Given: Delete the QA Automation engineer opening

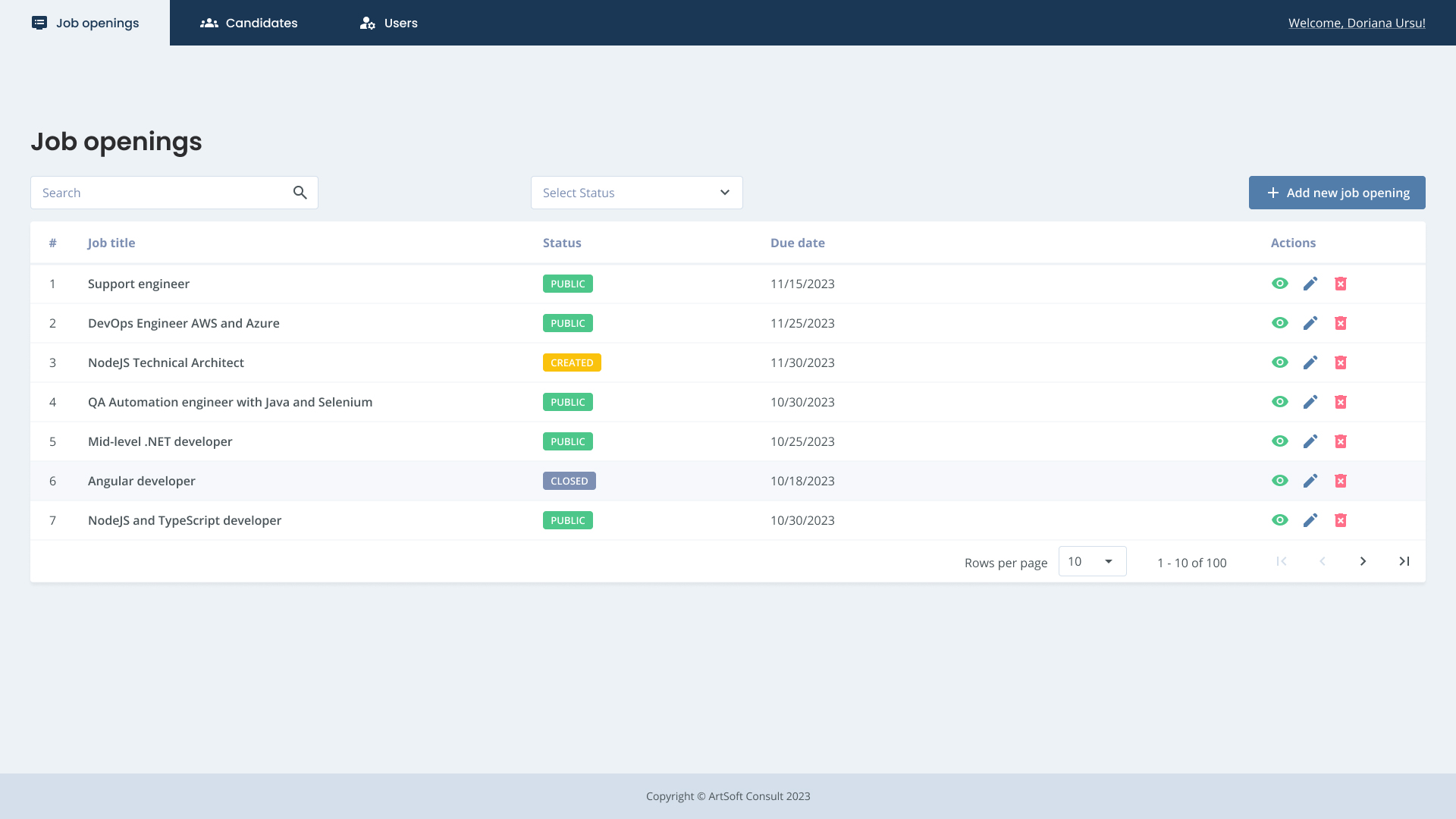Looking at the screenshot, I should [1341, 402].
